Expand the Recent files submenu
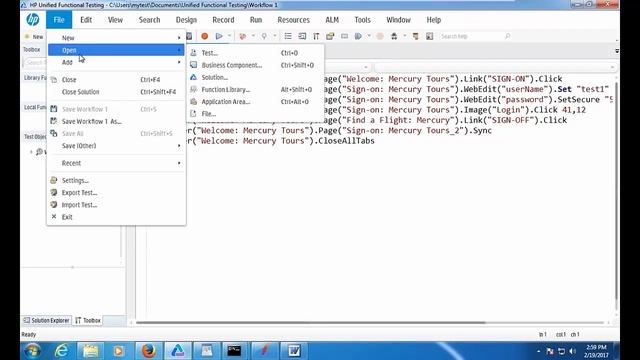Image resolution: width=640 pixels, height=360 pixels. click(116, 163)
